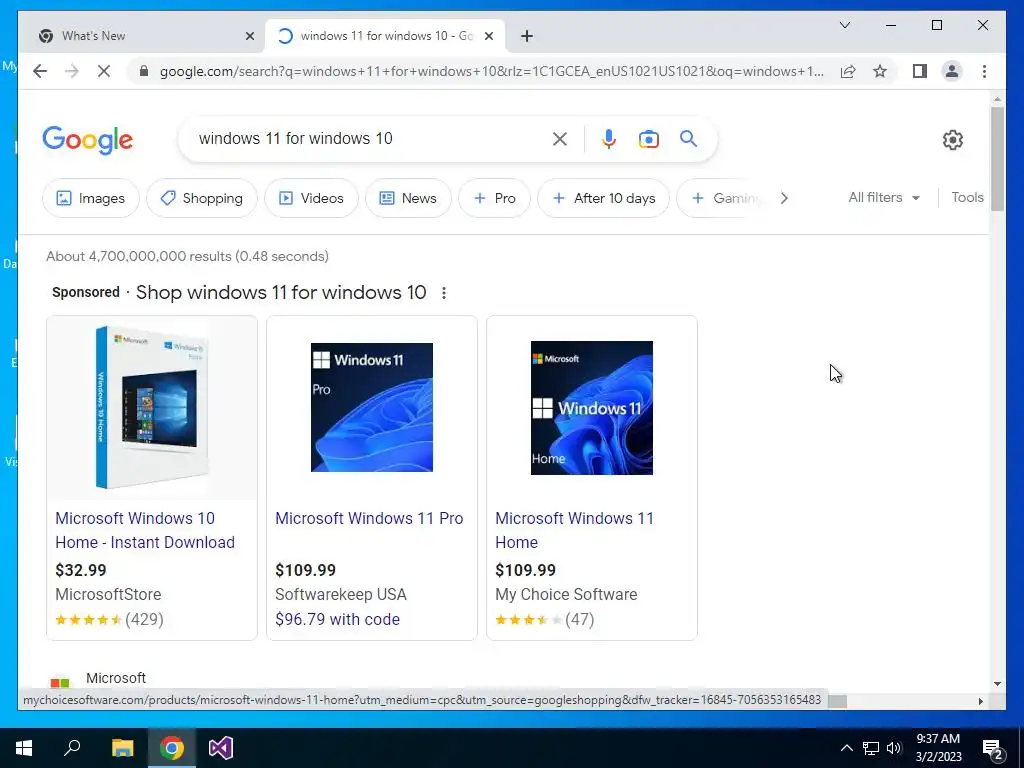Click the magnifier search button
The width and height of the screenshot is (1024, 768).
point(688,138)
